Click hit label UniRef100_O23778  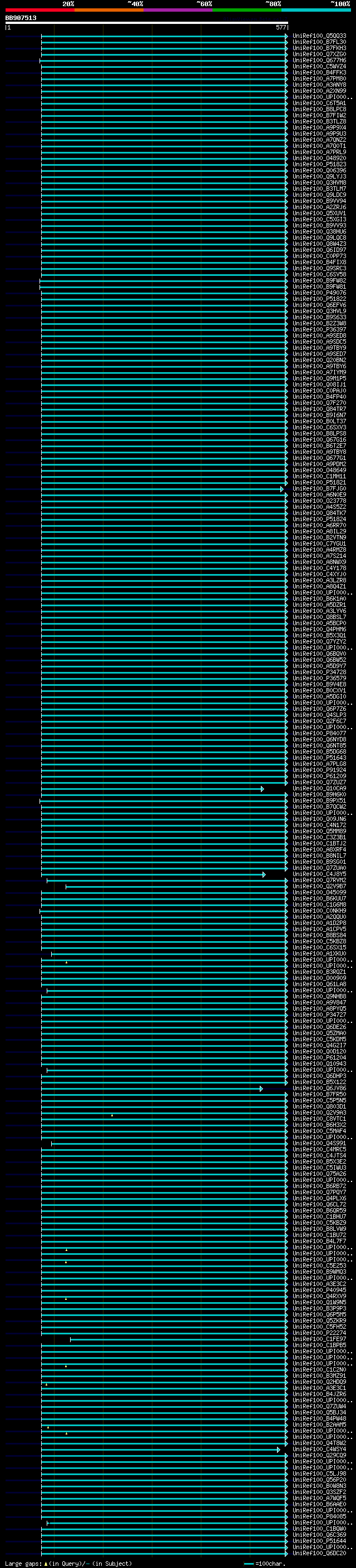[x=319, y=501]
